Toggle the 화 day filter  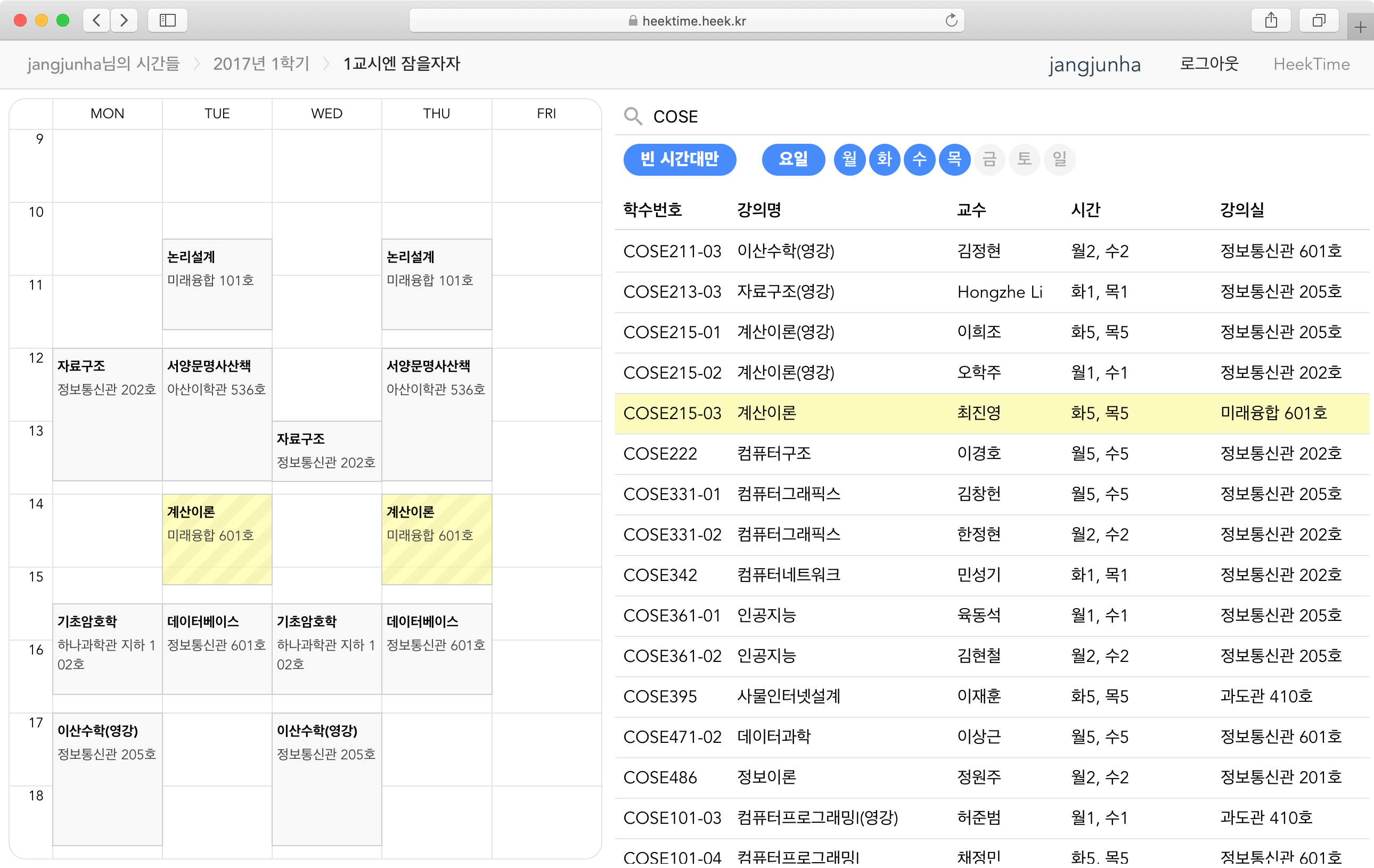pos(885,159)
